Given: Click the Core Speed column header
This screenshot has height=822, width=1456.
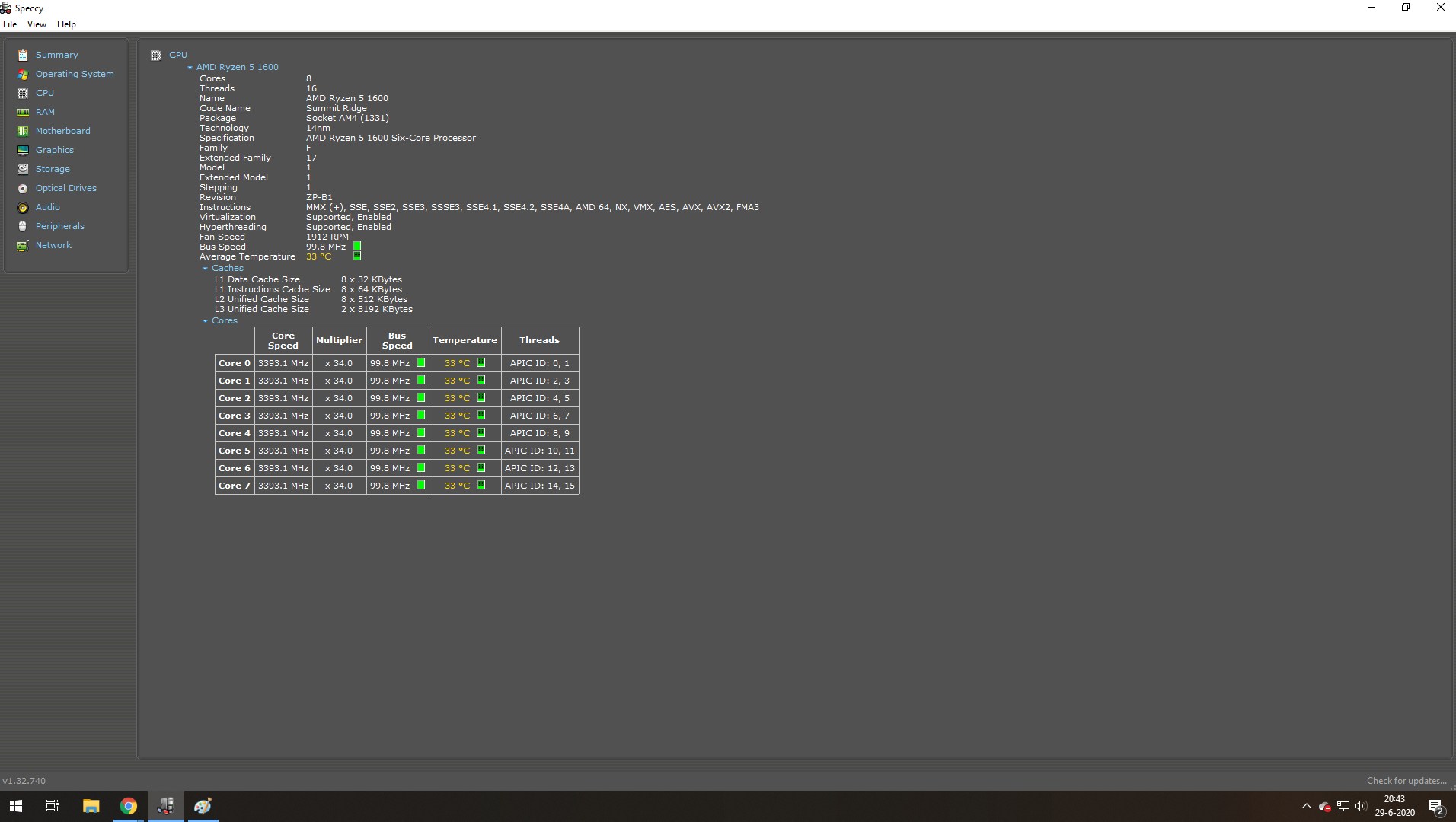Looking at the screenshot, I should coord(283,340).
